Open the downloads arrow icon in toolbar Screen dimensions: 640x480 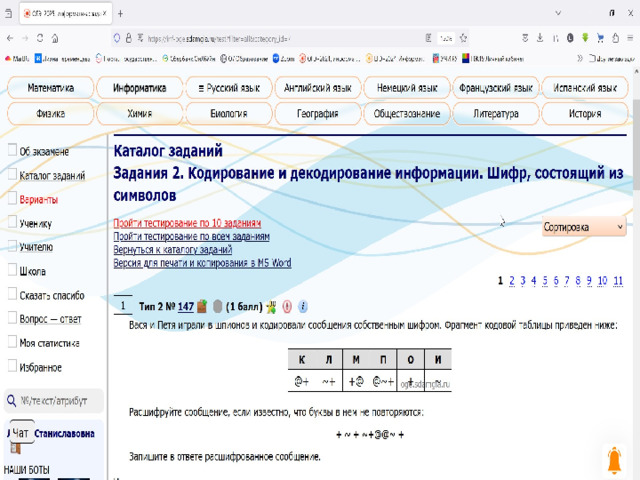tap(540, 38)
